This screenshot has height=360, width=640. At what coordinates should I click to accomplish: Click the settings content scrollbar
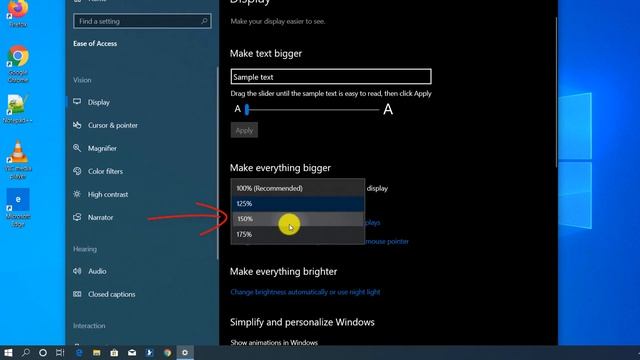[556, 92]
